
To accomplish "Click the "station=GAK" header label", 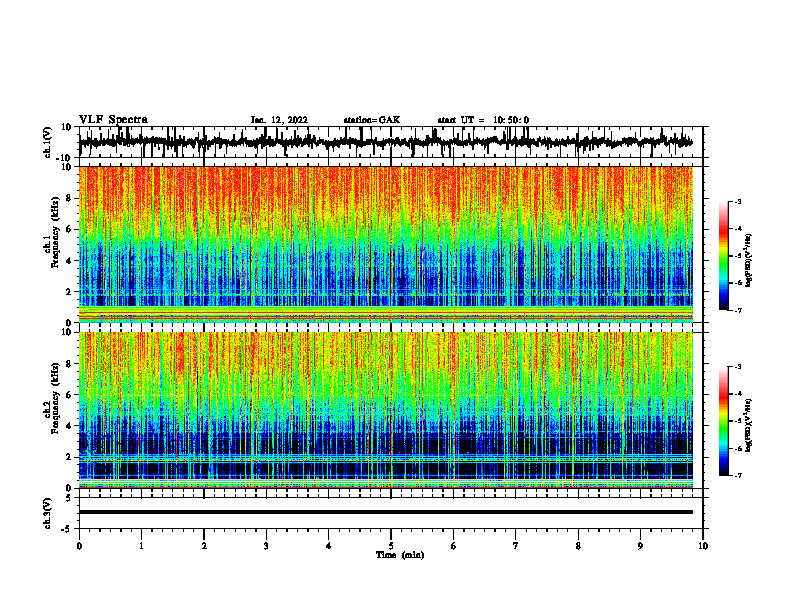I will 372,120.
